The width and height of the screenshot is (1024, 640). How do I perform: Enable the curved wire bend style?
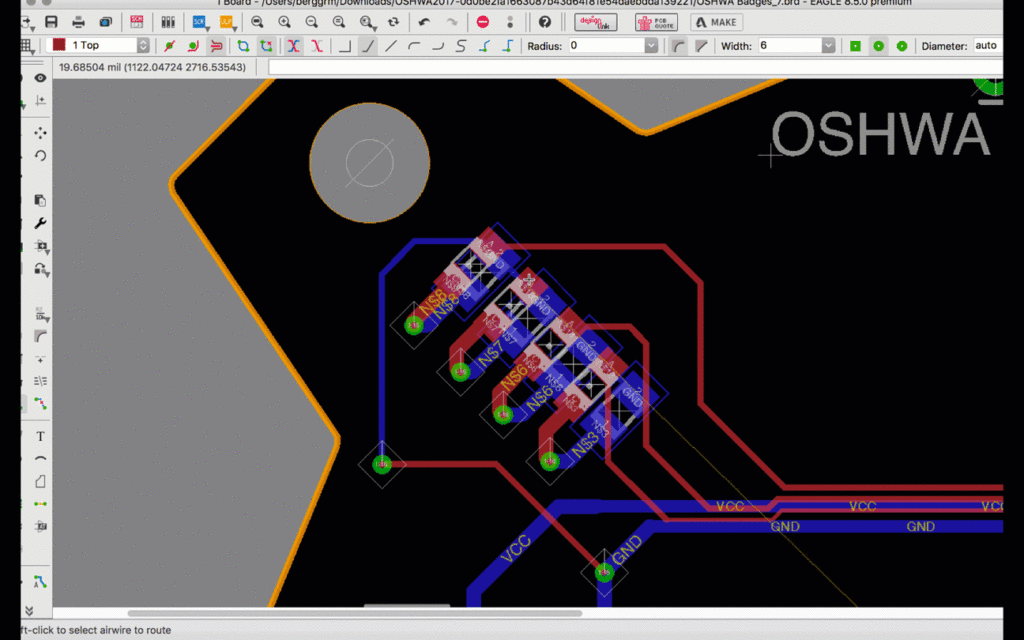pos(415,45)
